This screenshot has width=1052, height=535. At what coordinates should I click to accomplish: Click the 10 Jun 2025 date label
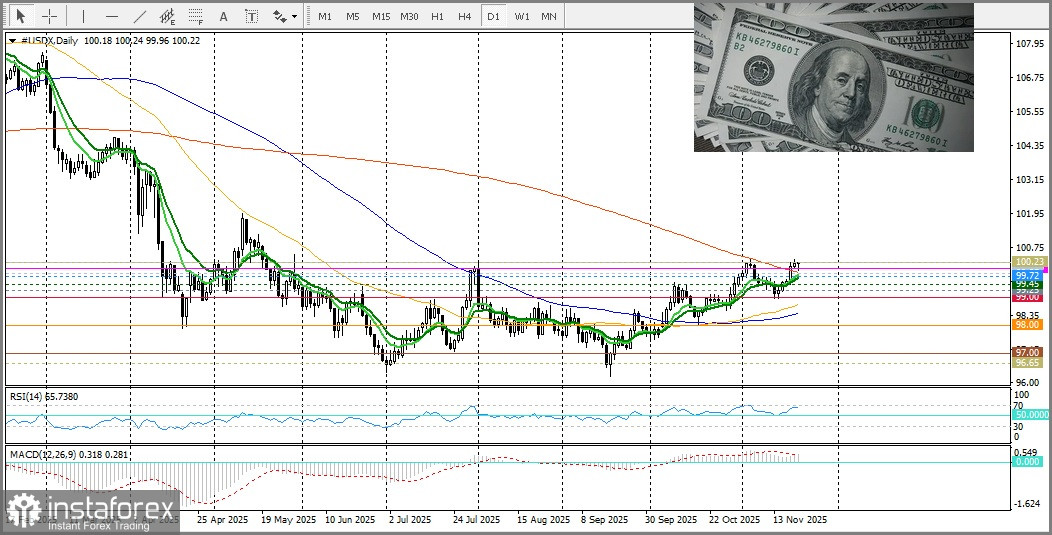350,520
